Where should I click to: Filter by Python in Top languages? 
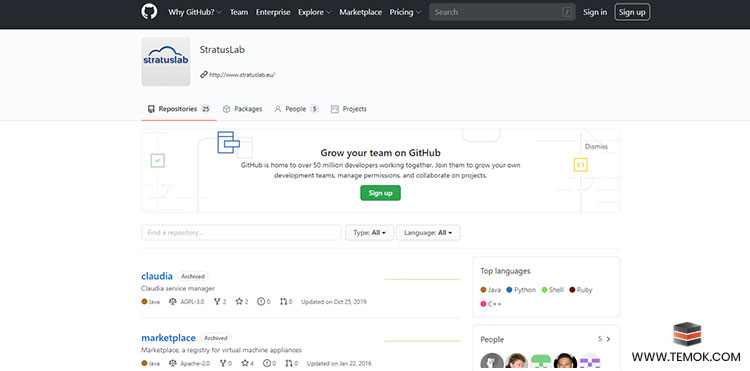(520, 290)
